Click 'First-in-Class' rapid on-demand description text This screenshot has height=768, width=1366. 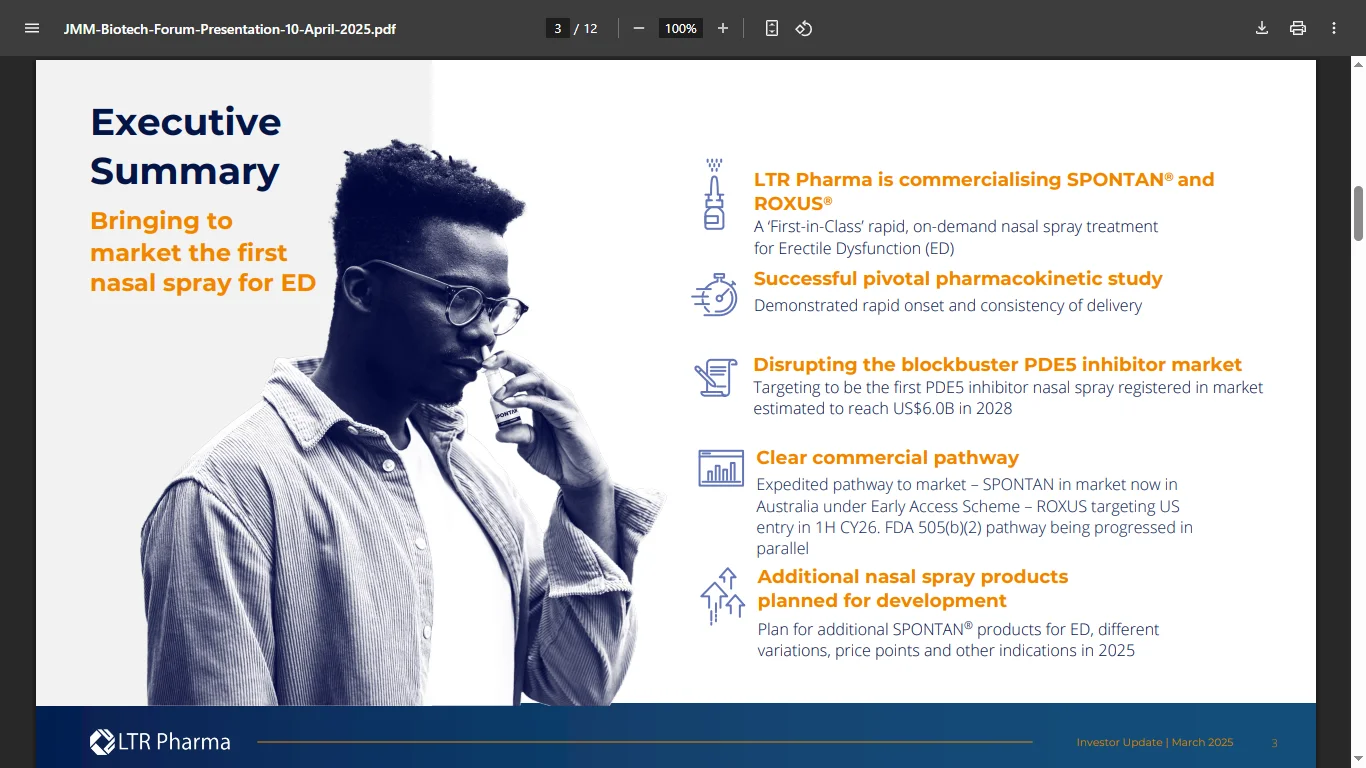coord(956,238)
